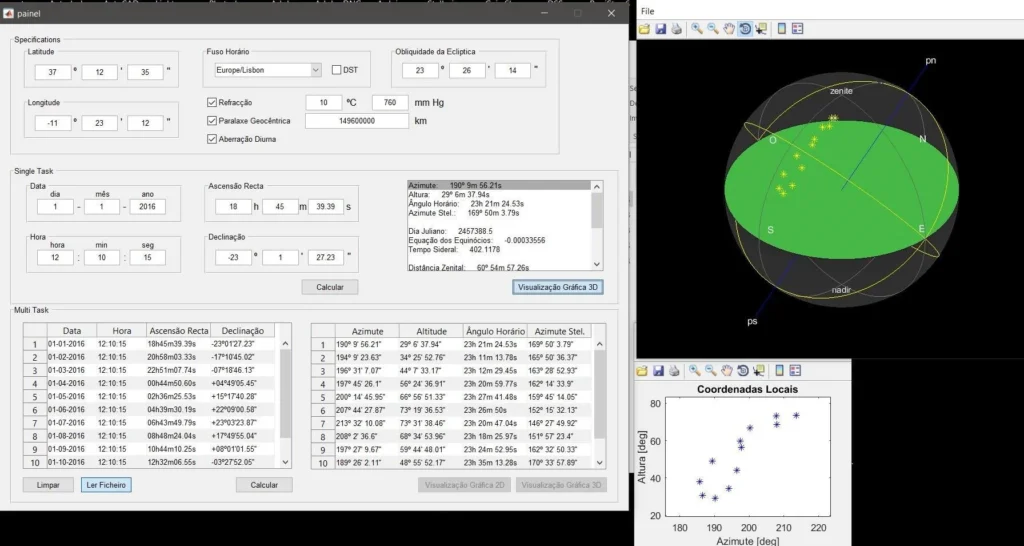Click the Latitude degrees field showing 37

52,72
